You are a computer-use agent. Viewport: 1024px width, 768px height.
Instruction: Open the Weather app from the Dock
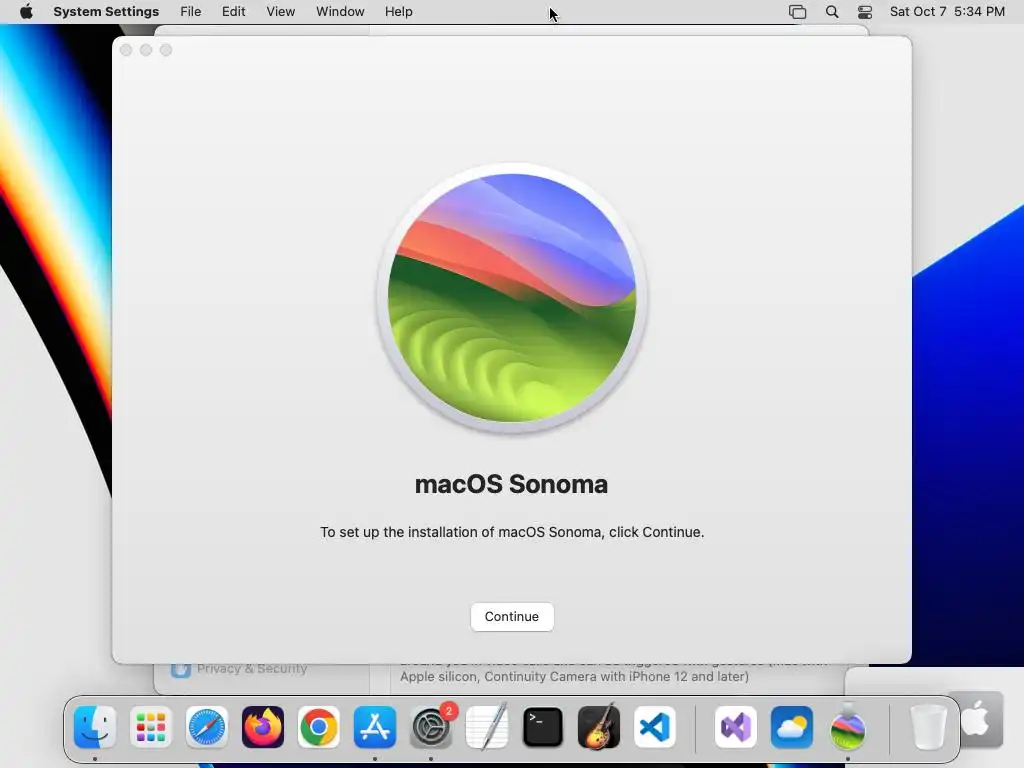(792, 727)
